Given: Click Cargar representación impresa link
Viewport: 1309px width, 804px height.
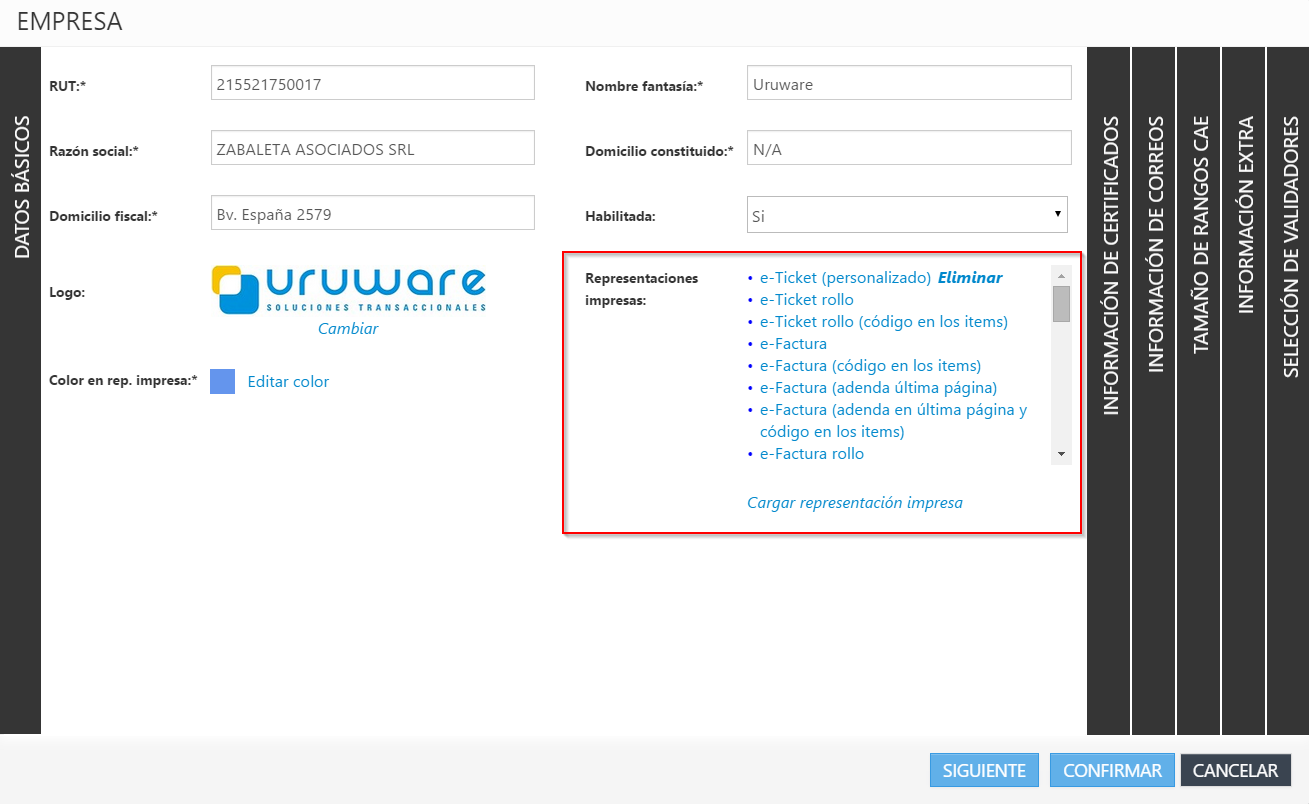Looking at the screenshot, I should click(854, 502).
